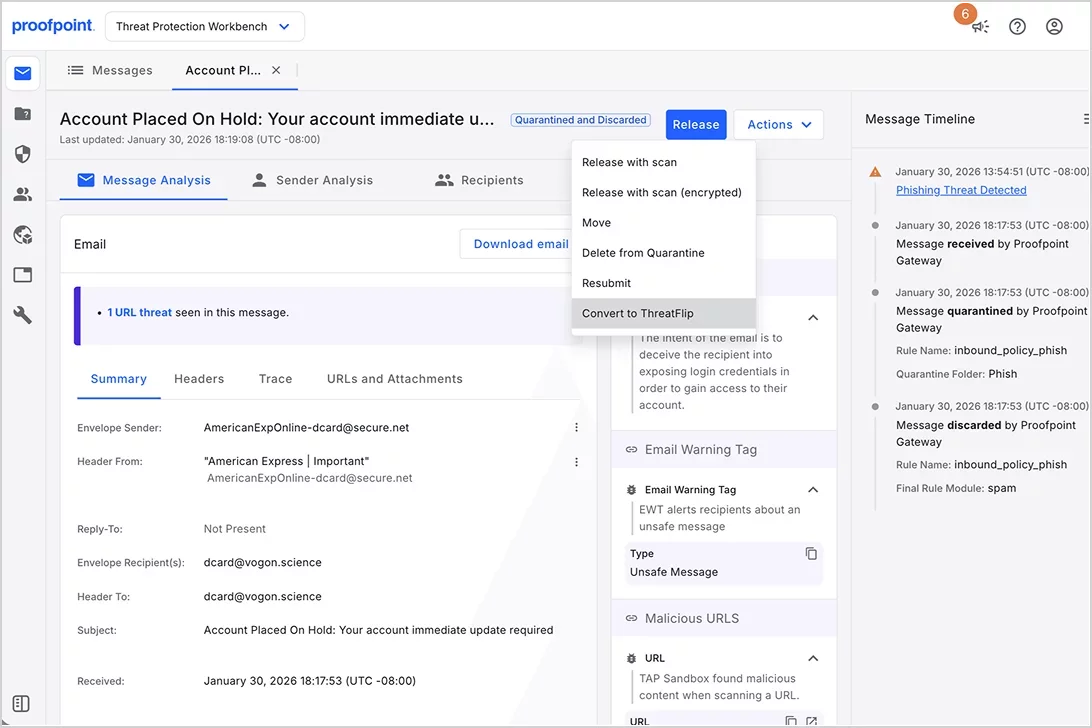Click the Message received timeline marker
The width and height of the screenshot is (1092, 728).
875,226
